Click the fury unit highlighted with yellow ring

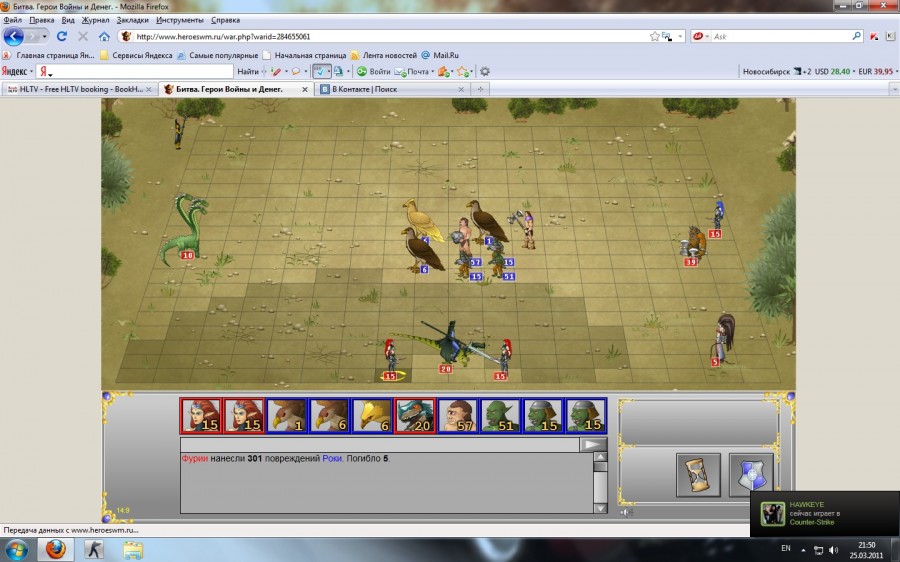[391, 359]
